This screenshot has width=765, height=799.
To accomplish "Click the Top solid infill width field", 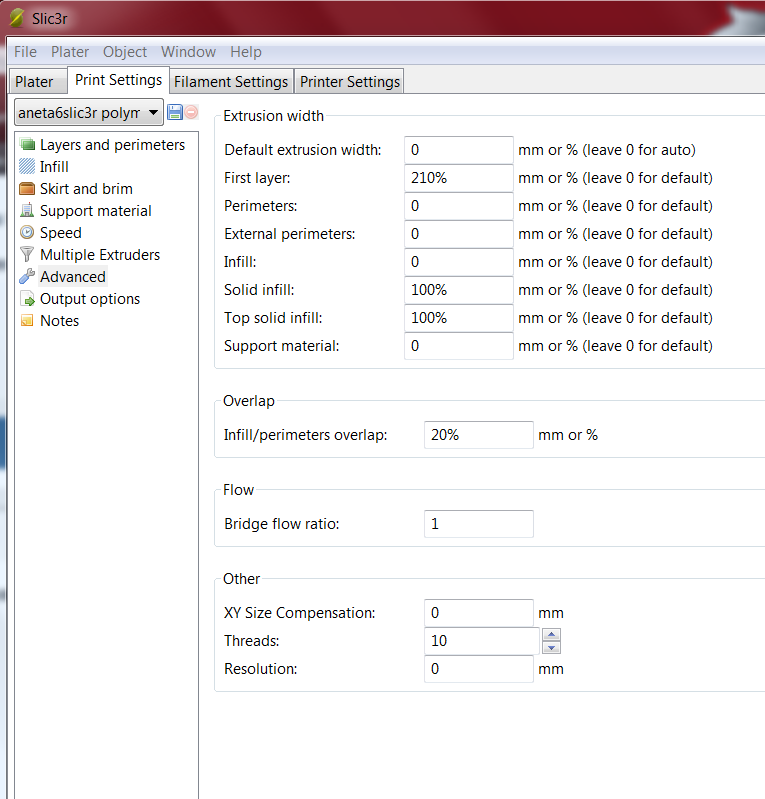I will 459,318.
